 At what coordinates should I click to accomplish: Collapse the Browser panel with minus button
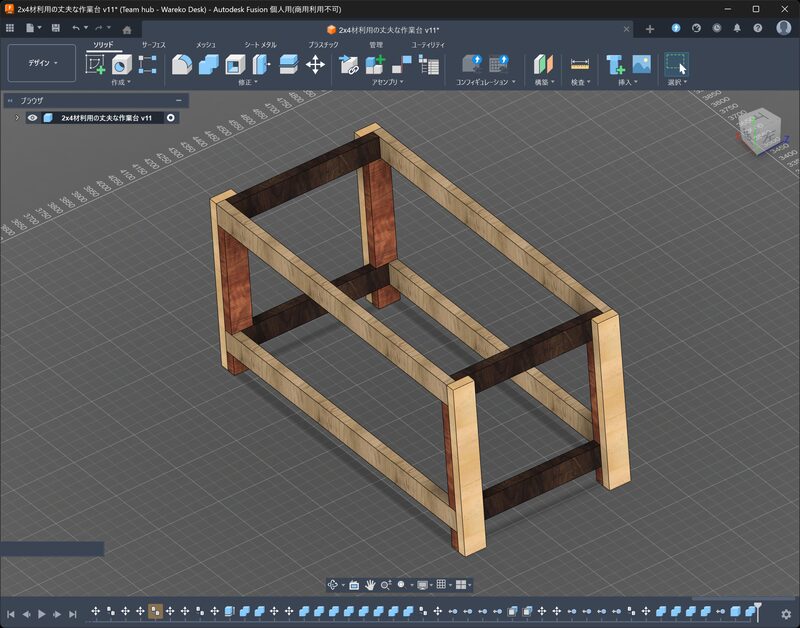(x=178, y=100)
